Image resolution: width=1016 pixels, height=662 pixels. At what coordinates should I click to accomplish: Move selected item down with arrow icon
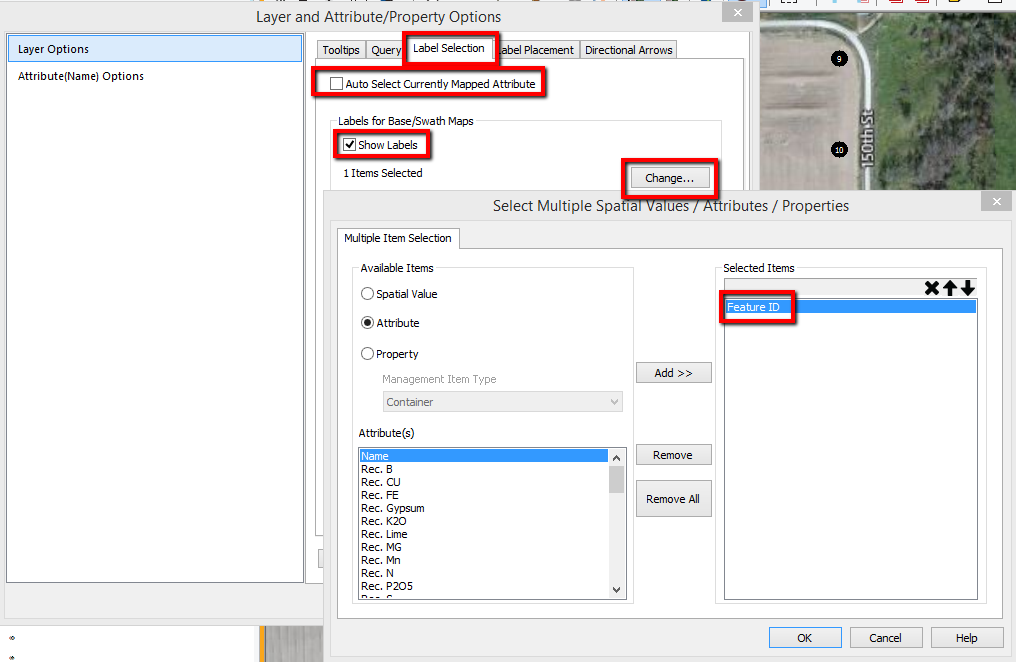[967, 288]
